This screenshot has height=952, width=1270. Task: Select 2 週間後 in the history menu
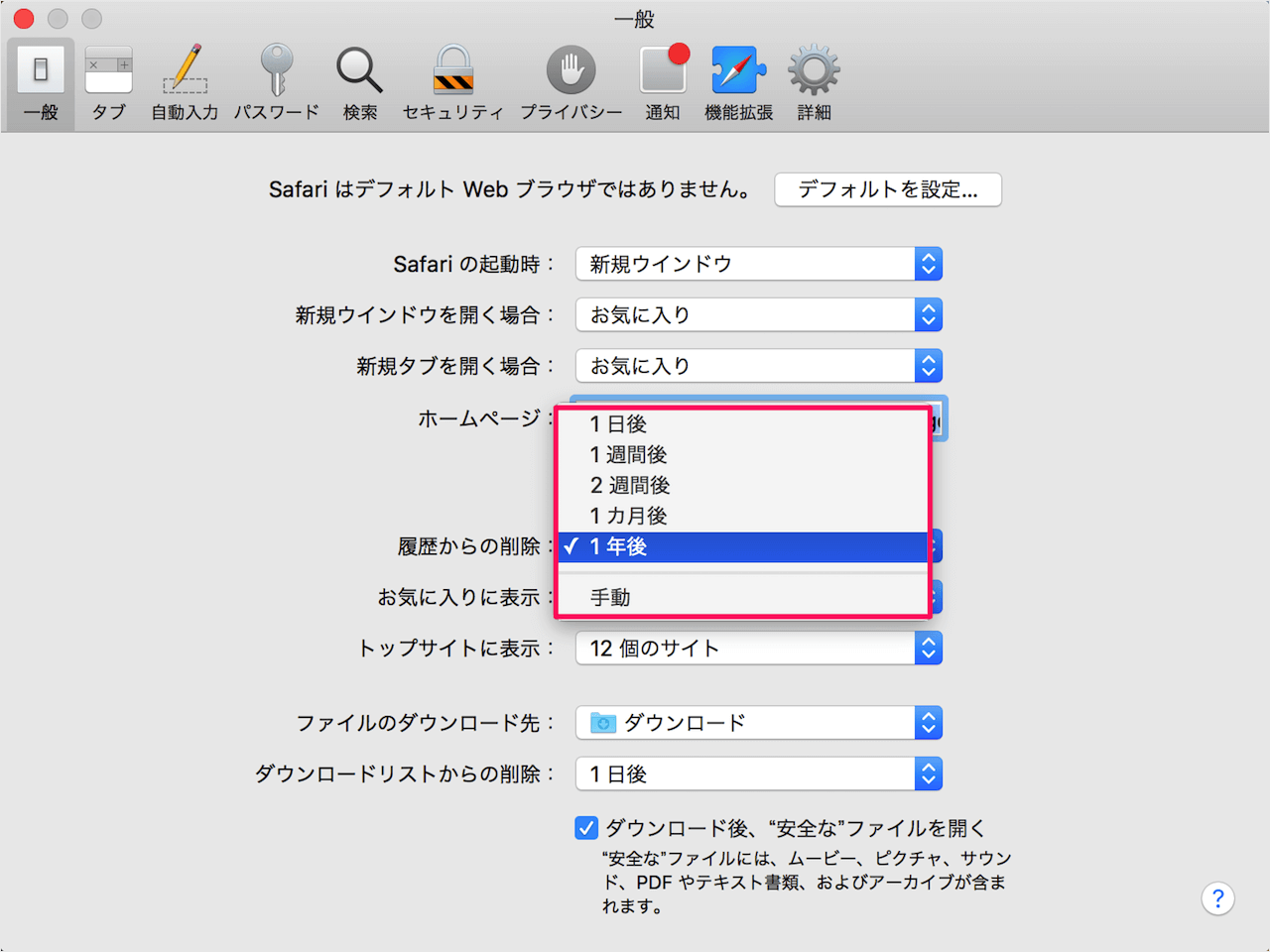click(x=742, y=486)
